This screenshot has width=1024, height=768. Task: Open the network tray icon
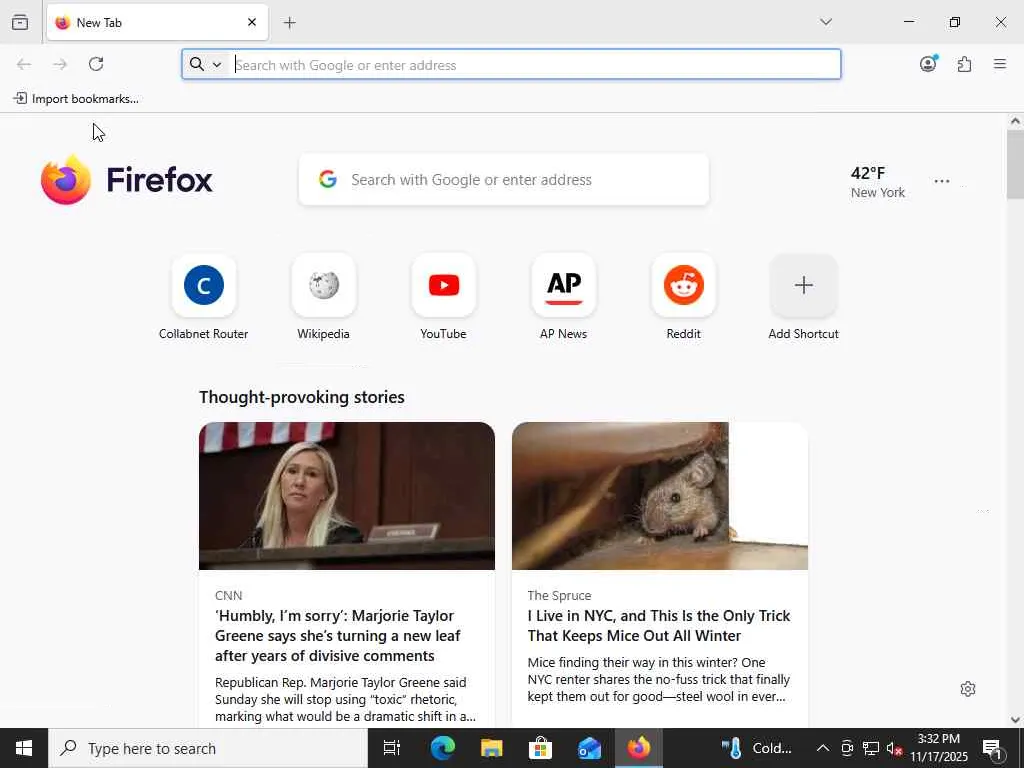coord(871,748)
